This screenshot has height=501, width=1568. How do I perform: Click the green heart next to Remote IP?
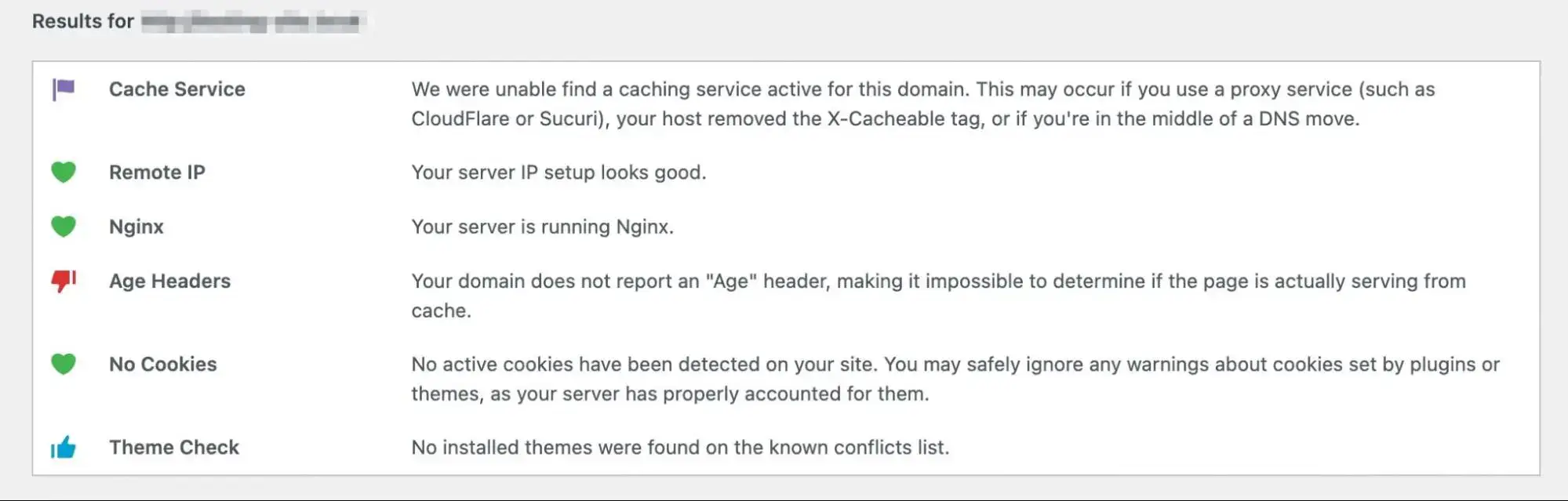coord(64,172)
